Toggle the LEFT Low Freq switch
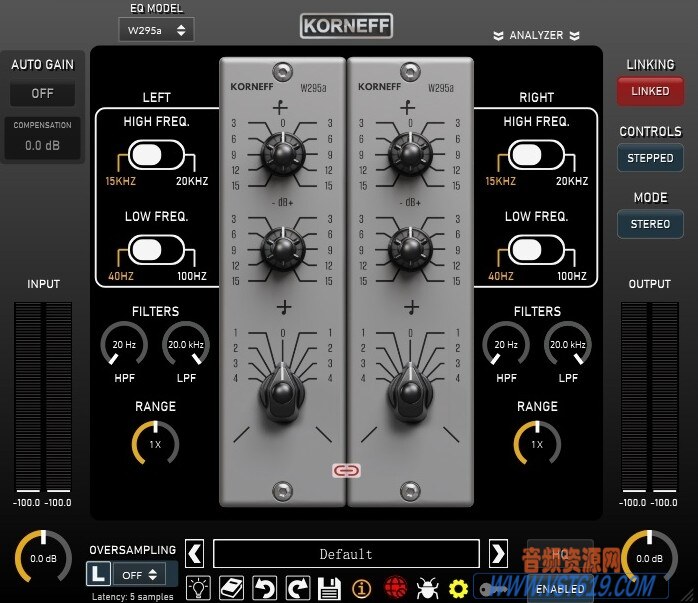 pos(156,250)
